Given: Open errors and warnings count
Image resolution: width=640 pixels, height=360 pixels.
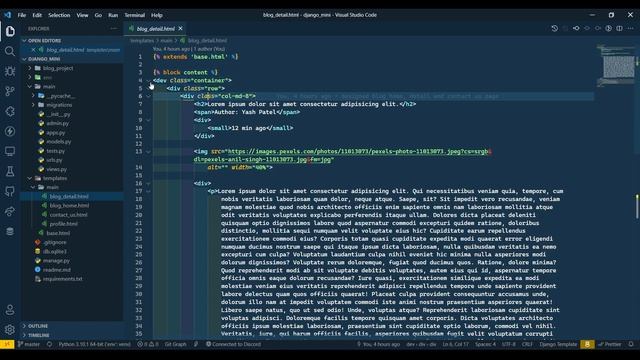Looking at the screenshot, I should coord(148,344).
